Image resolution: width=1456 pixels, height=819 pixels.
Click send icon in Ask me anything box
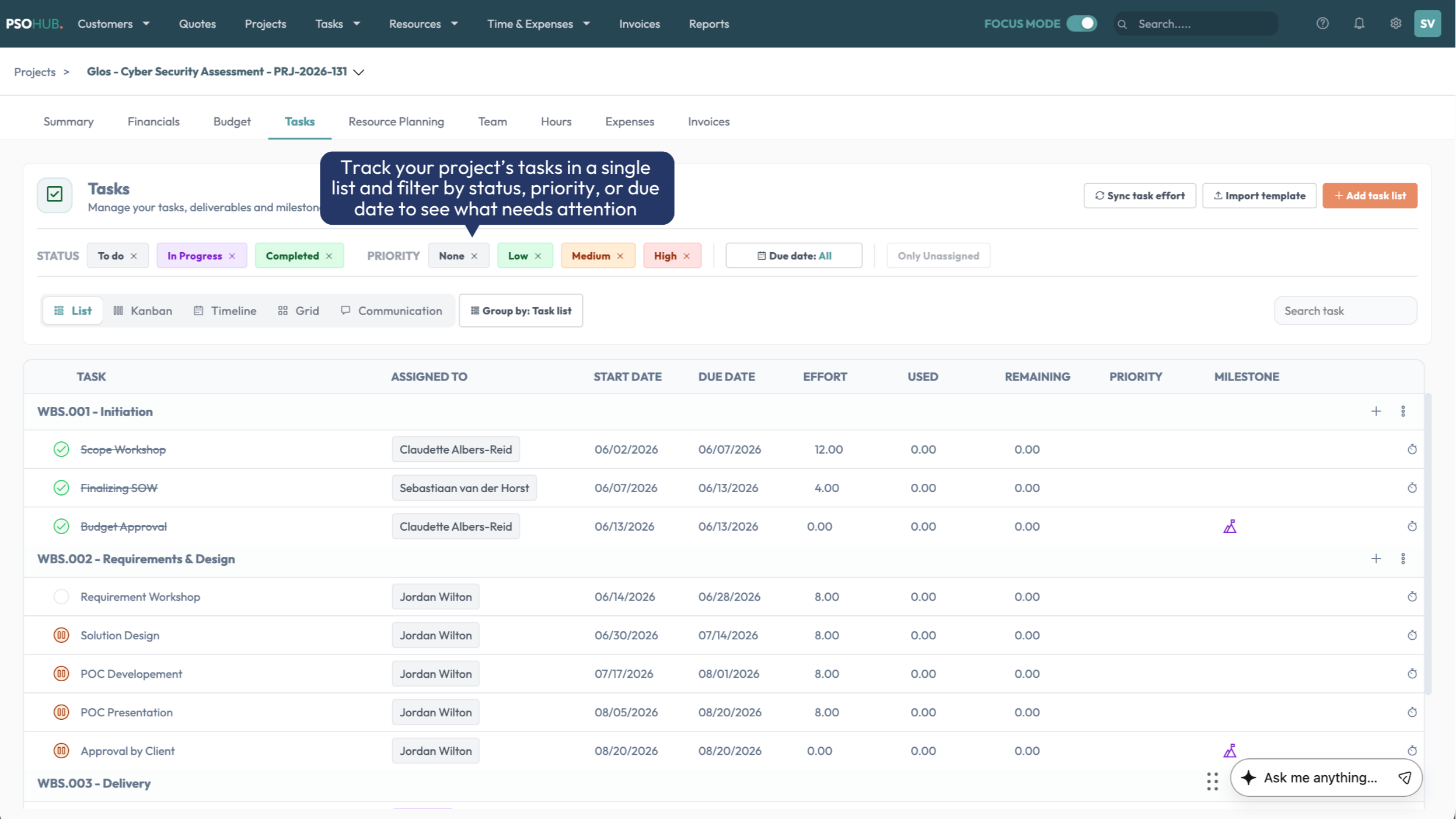point(1405,778)
